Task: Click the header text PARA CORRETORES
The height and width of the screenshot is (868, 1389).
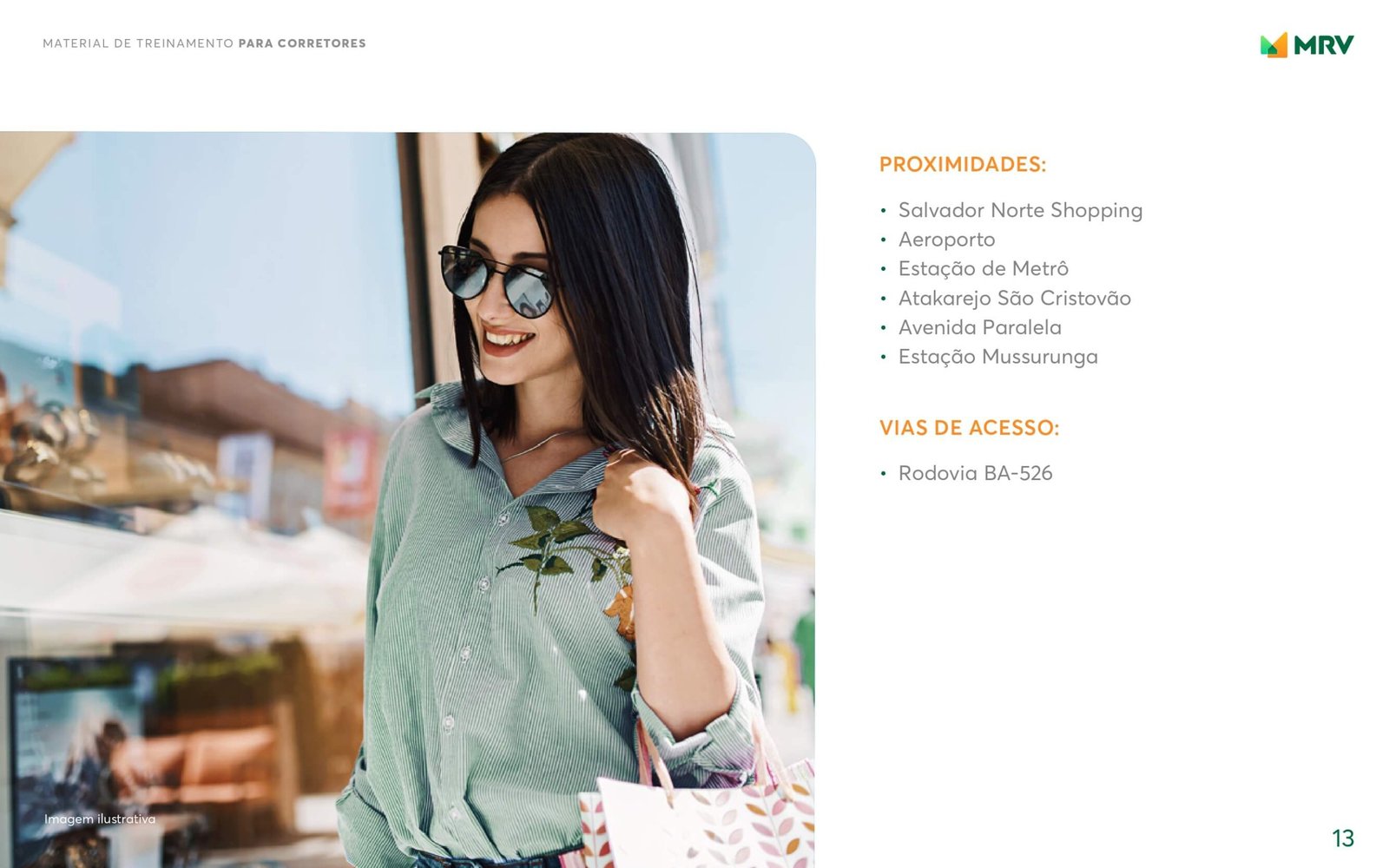Action: pos(302,43)
